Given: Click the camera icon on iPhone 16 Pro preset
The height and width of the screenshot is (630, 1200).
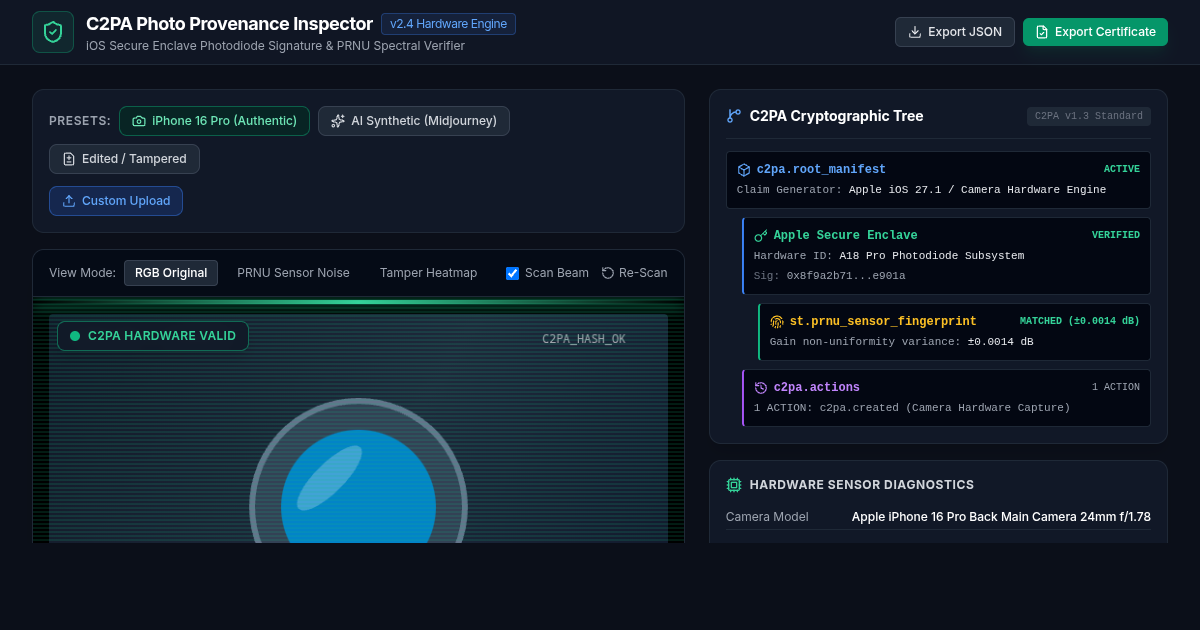Looking at the screenshot, I should tap(139, 121).
